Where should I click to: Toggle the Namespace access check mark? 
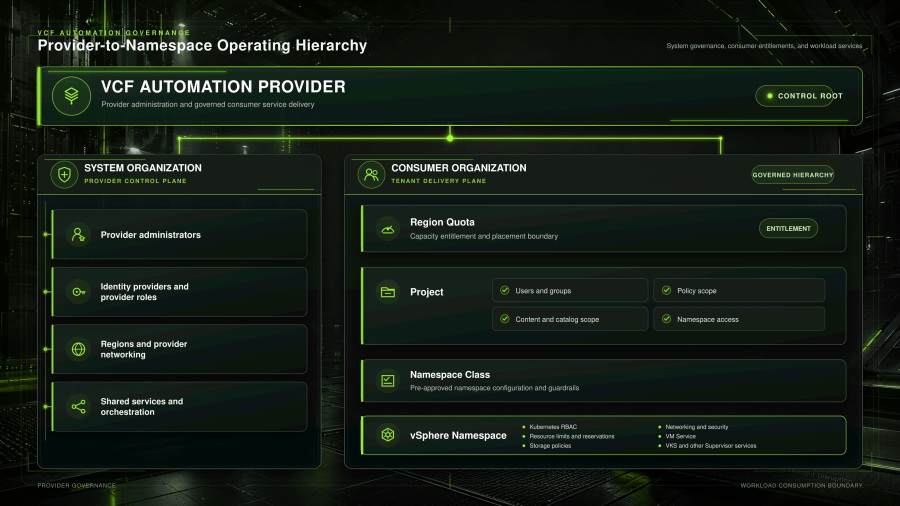pos(666,319)
